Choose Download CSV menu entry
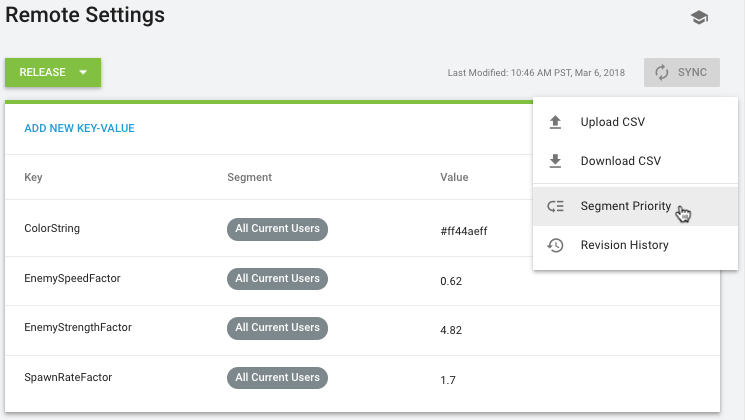The width and height of the screenshot is (745, 420). tap(620, 161)
